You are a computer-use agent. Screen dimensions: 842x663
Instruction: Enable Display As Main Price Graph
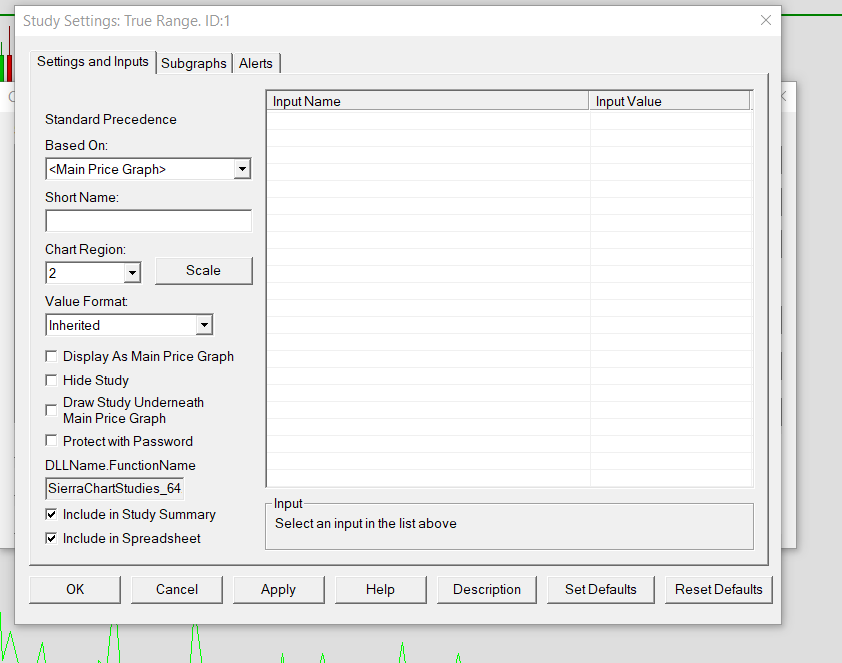51,356
